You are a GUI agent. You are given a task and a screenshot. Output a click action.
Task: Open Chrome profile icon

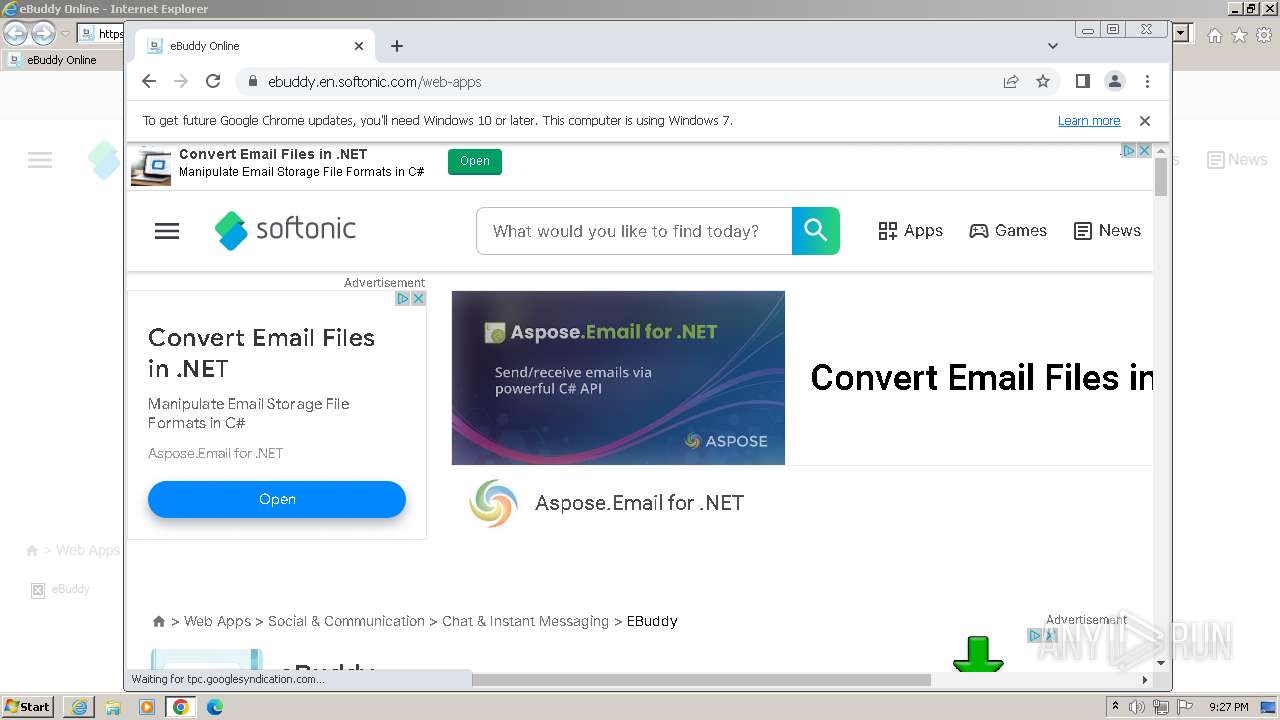tap(1114, 81)
